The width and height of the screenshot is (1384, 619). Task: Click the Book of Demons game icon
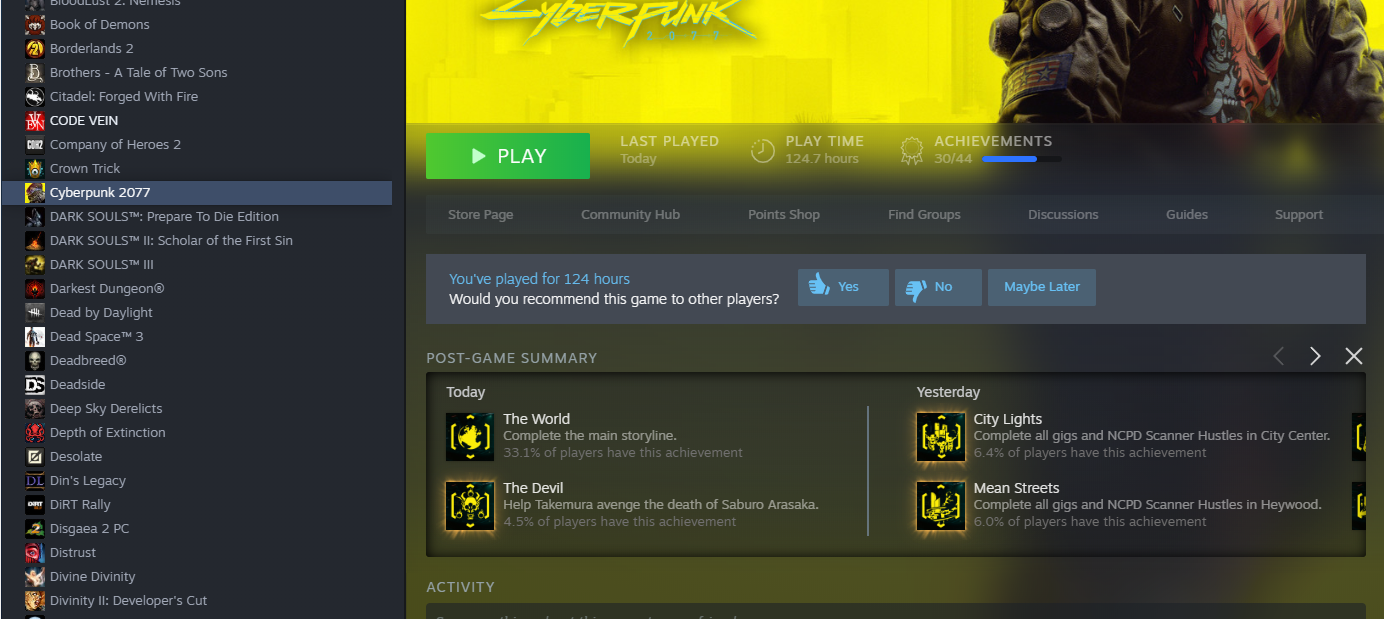coord(35,24)
